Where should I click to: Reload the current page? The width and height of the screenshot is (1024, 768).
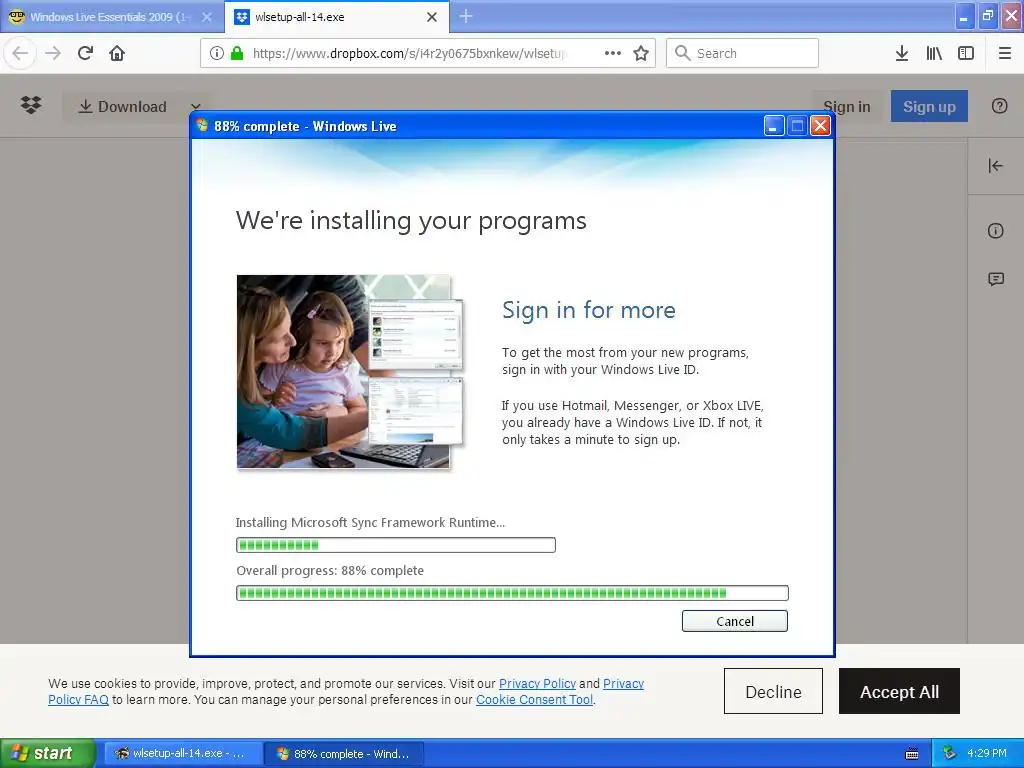pos(86,53)
